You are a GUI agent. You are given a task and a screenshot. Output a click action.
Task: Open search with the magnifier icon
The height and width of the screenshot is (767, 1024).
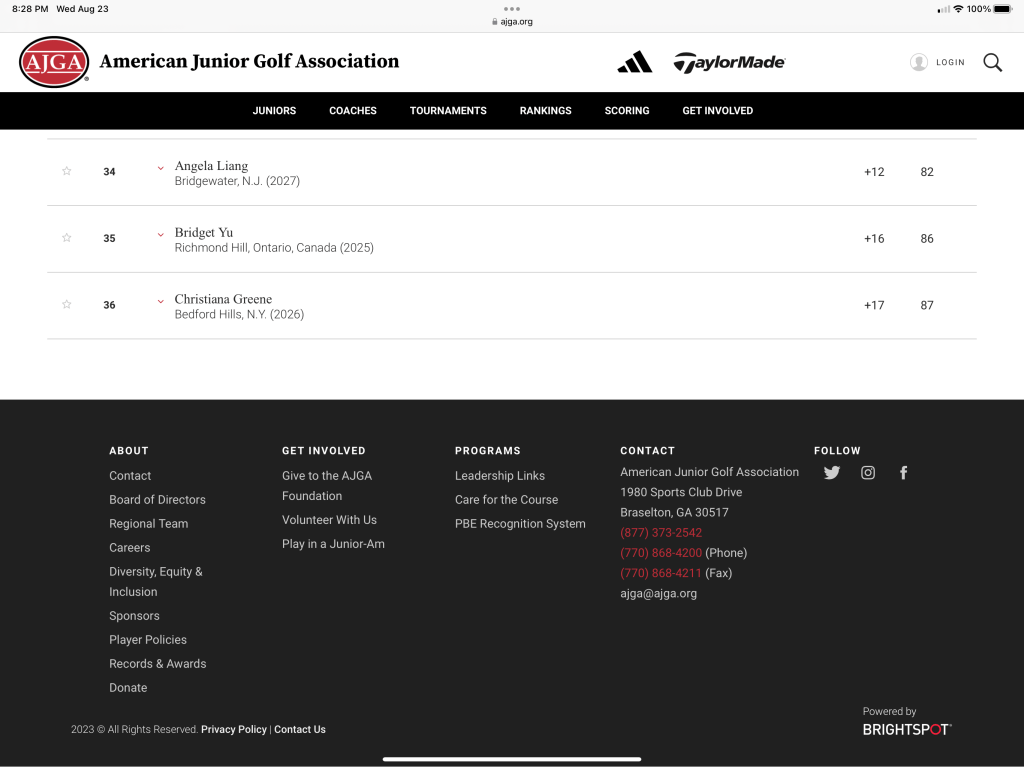992,62
